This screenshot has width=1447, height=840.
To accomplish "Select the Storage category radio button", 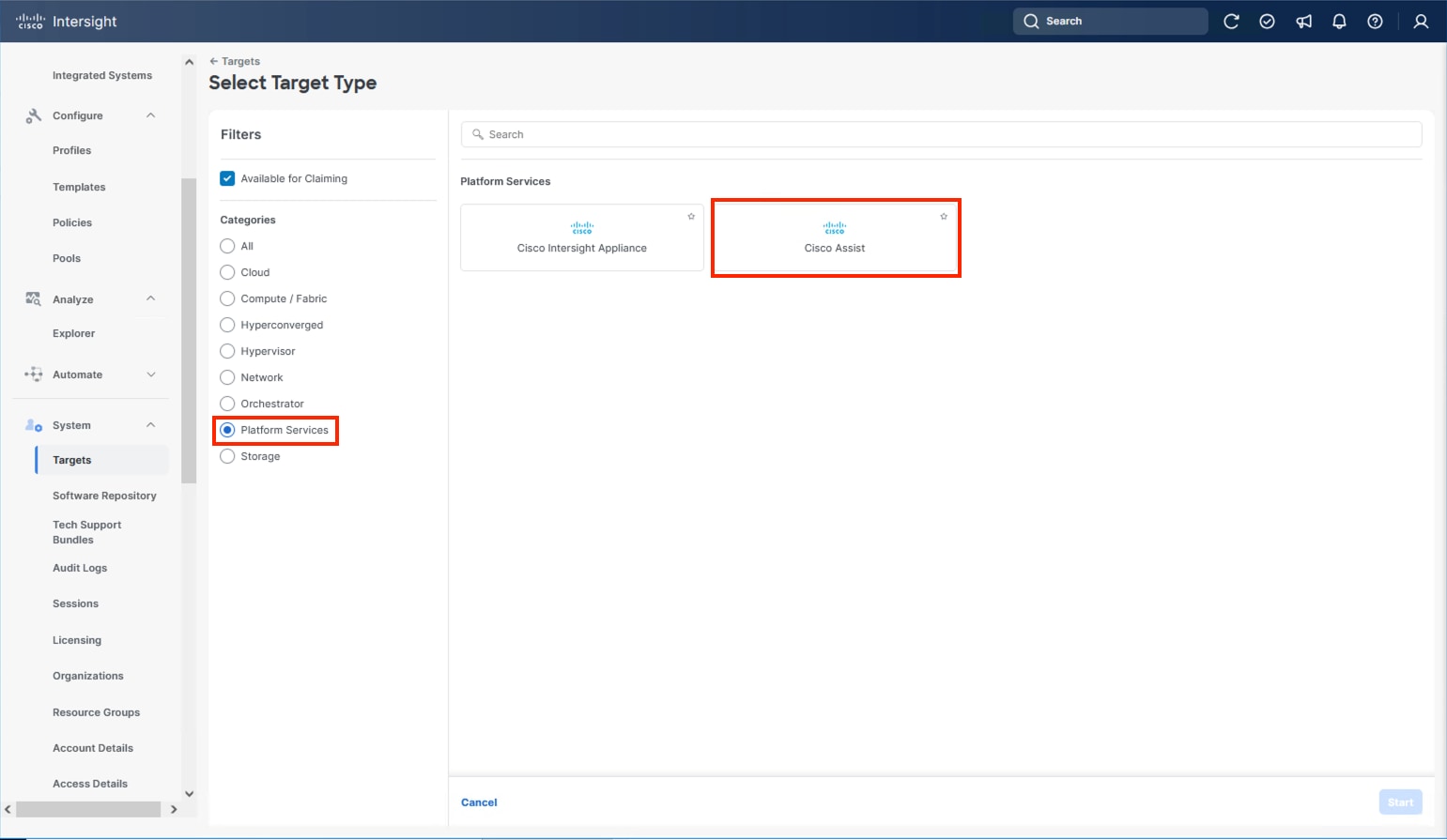I will (227, 456).
